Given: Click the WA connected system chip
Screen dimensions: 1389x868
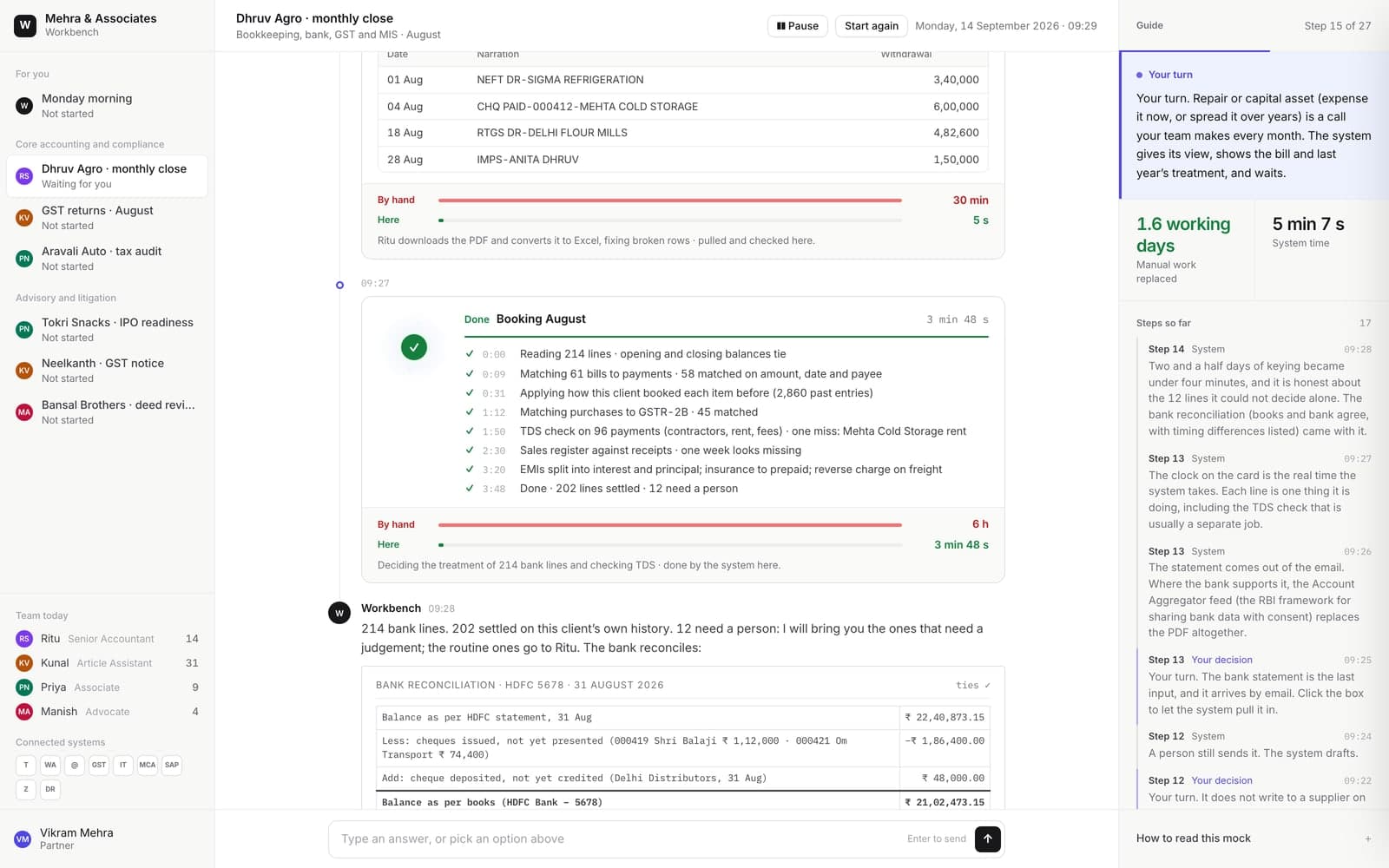Looking at the screenshot, I should 50,765.
